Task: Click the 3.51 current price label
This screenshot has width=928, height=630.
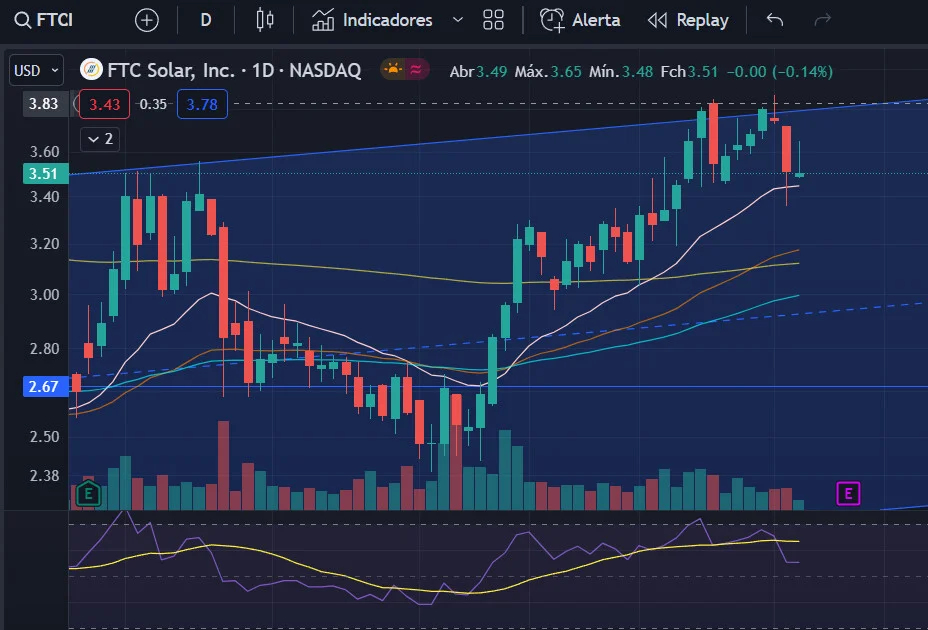Action: pos(46,173)
